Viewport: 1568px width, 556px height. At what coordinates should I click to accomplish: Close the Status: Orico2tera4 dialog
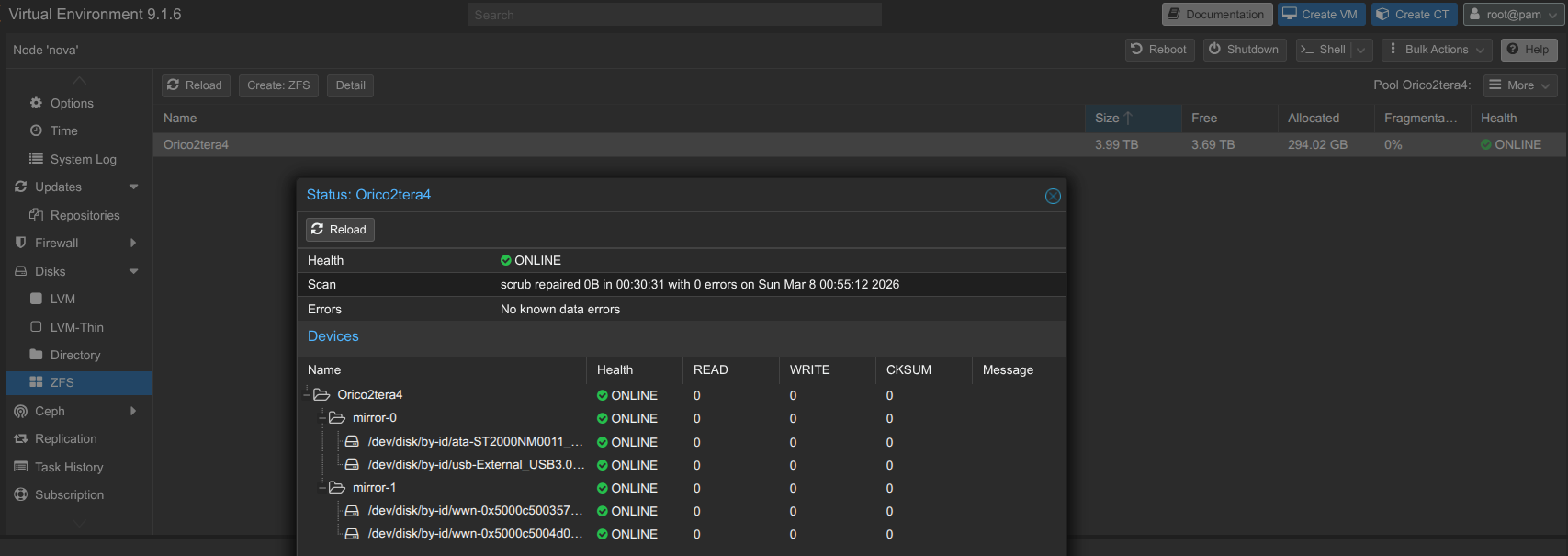pos(1053,196)
